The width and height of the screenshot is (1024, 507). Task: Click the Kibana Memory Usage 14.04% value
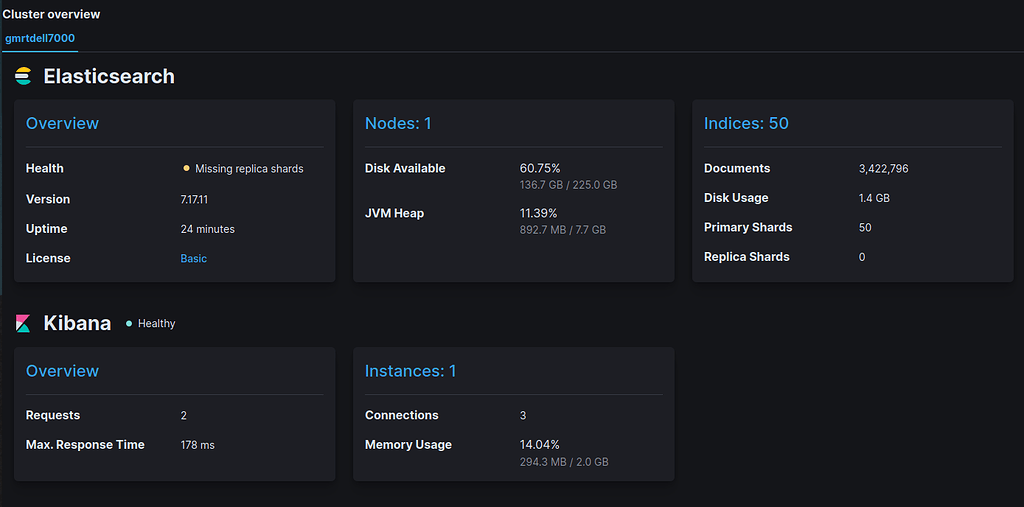tap(540, 444)
